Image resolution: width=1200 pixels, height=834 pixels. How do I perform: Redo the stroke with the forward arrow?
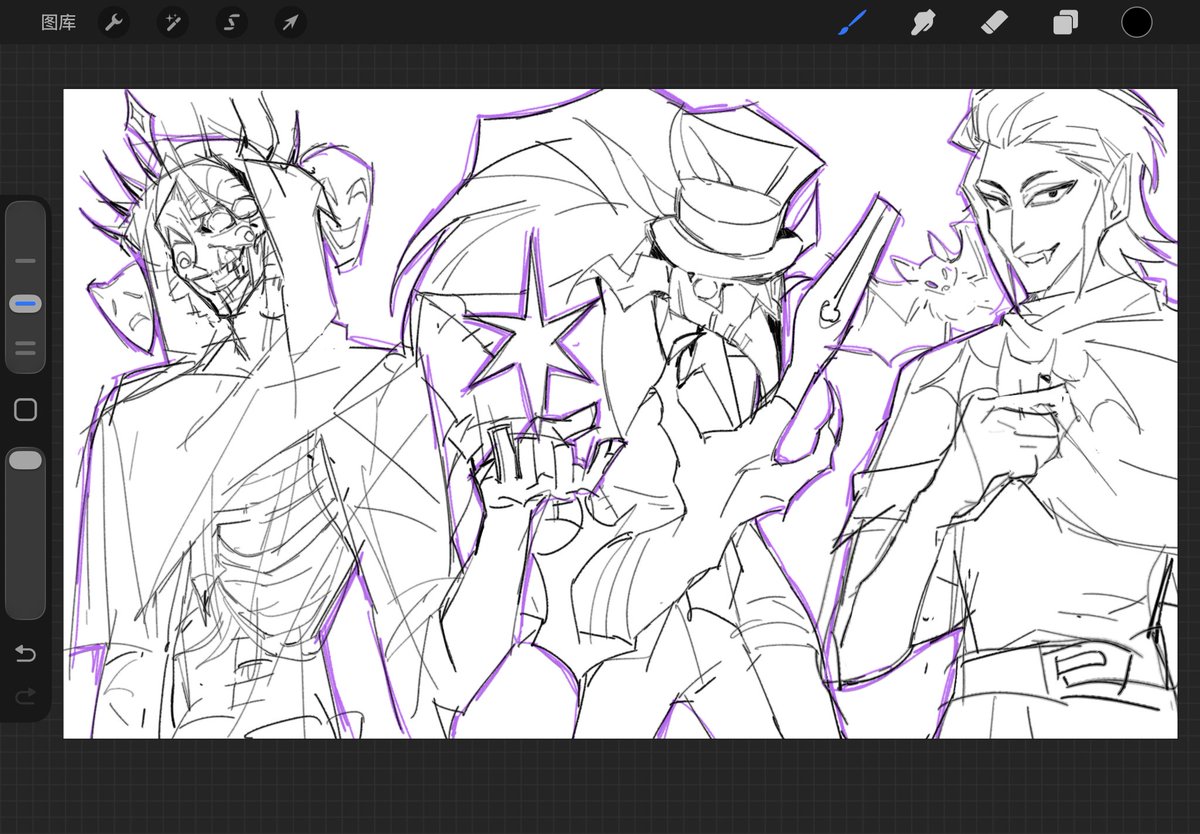[x=25, y=696]
